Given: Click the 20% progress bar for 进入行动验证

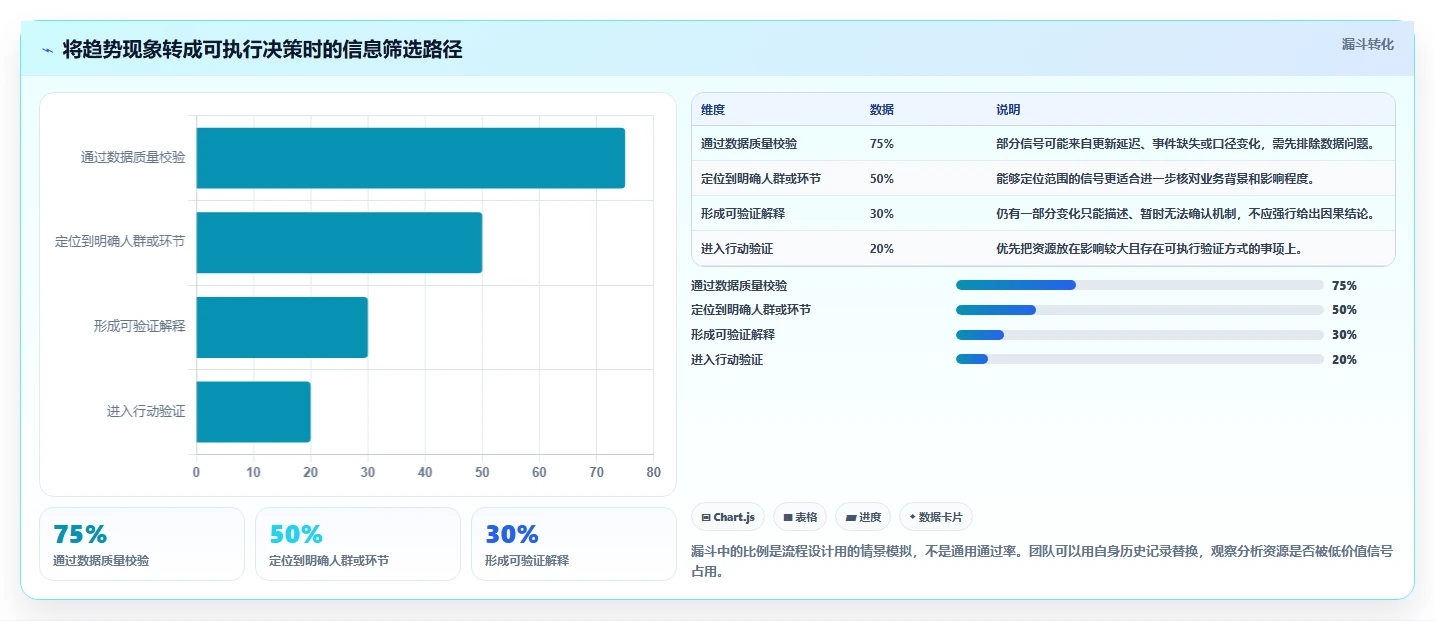Looking at the screenshot, I should click(x=1140, y=359).
